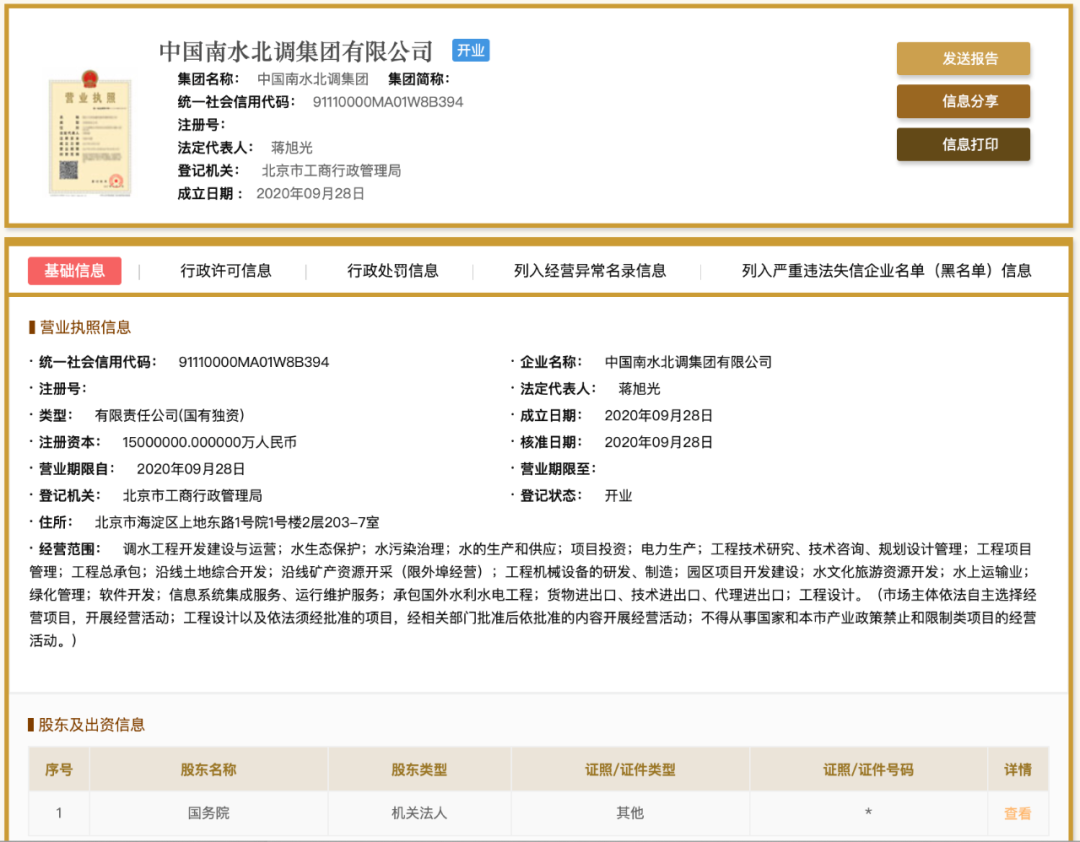Open the 行政处罚信息 tab
Screen dimensions: 1080x842
pyautogui.click(x=393, y=271)
